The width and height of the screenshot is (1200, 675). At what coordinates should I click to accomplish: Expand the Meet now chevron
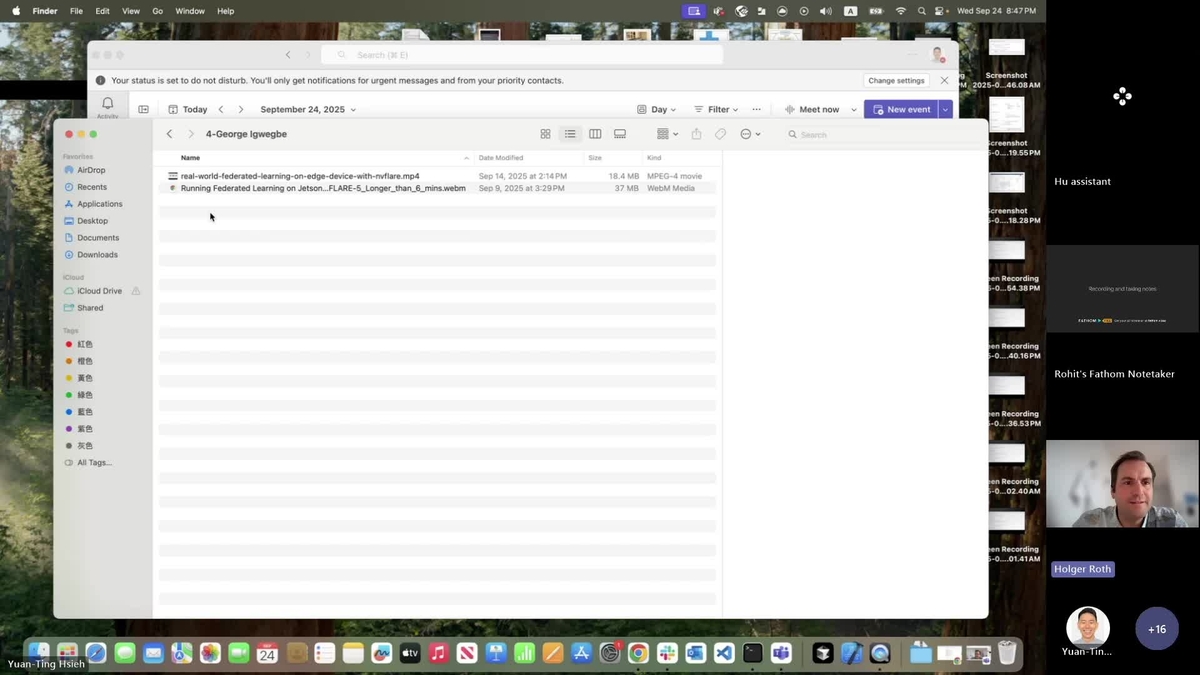click(x=854, y=110)
